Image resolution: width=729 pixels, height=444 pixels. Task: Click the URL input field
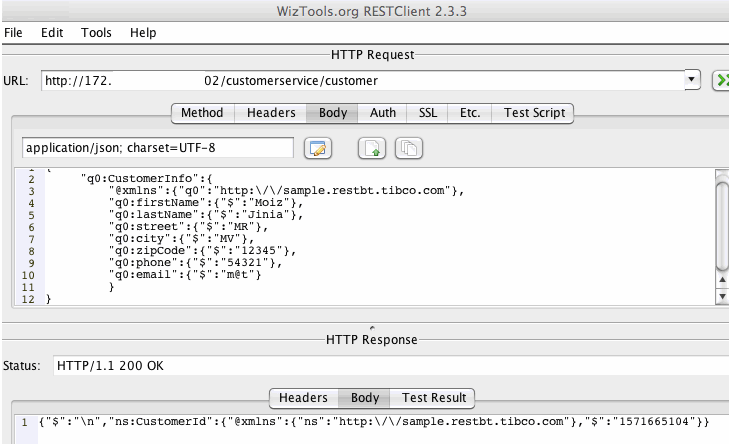(x=360, y=80)
